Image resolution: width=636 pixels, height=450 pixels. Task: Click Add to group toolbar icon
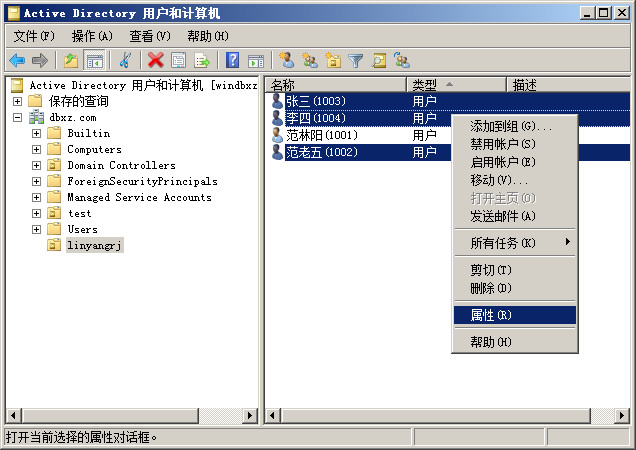coord(402,61)
